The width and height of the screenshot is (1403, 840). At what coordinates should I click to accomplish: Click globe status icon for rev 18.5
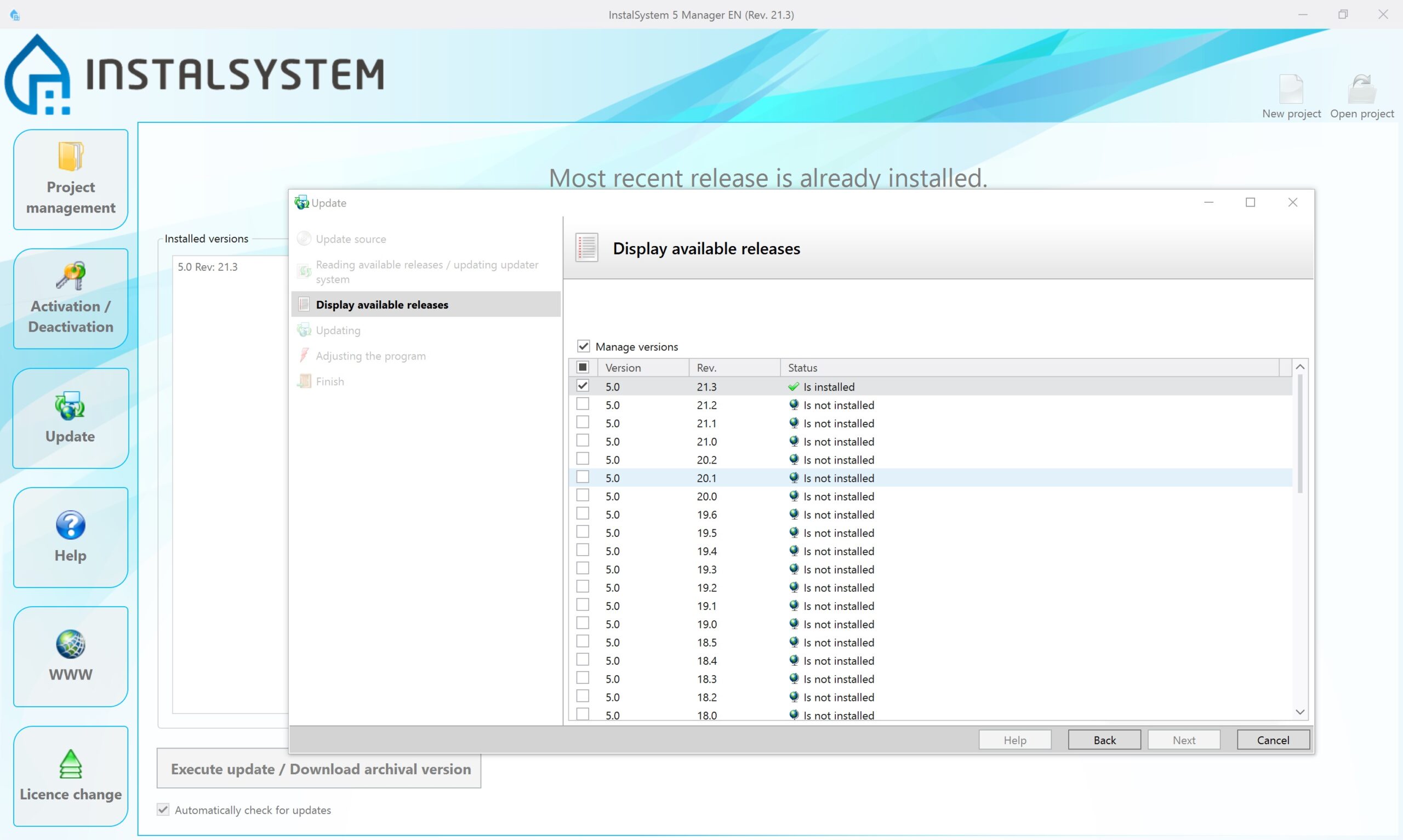coord(794,642)
